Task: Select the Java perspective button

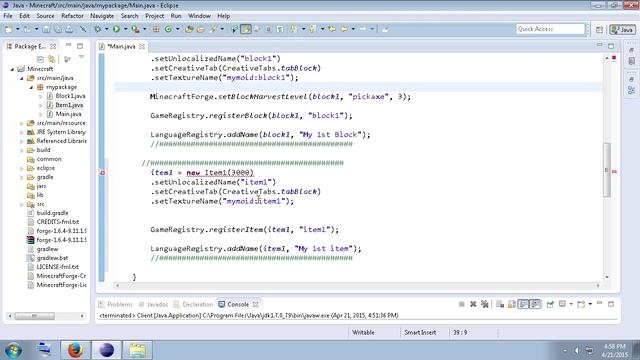Action: point(622,29)
